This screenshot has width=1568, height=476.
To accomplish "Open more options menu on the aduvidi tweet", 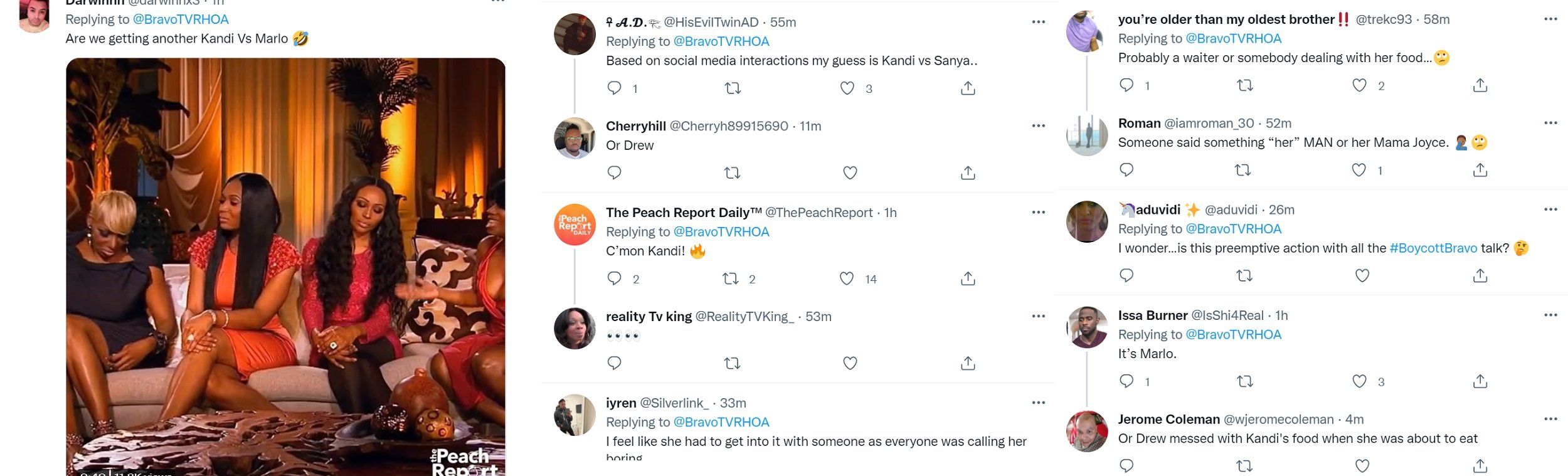I will point(1550,209).
